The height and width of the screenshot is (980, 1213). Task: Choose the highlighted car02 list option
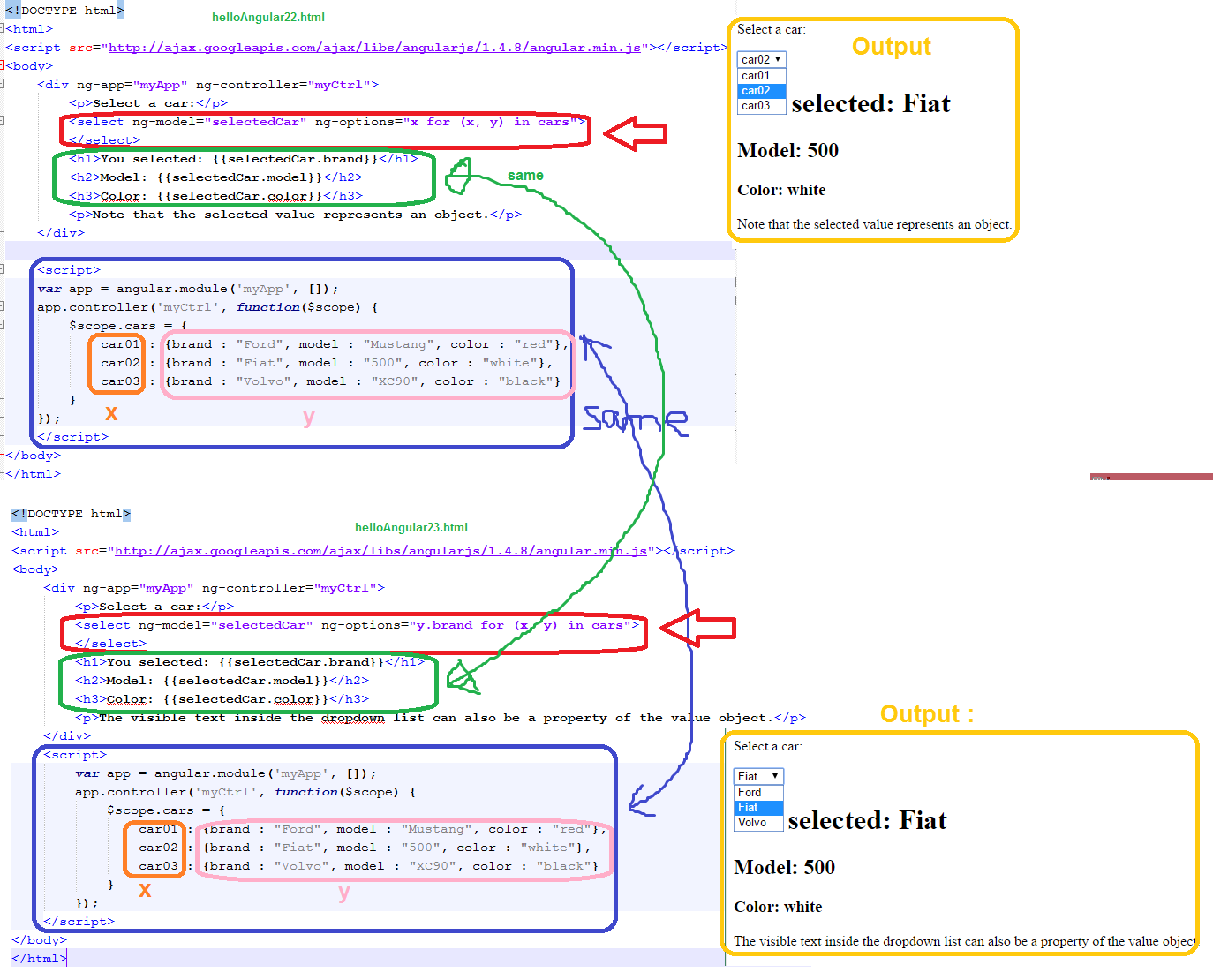click(x=761, y=91)
